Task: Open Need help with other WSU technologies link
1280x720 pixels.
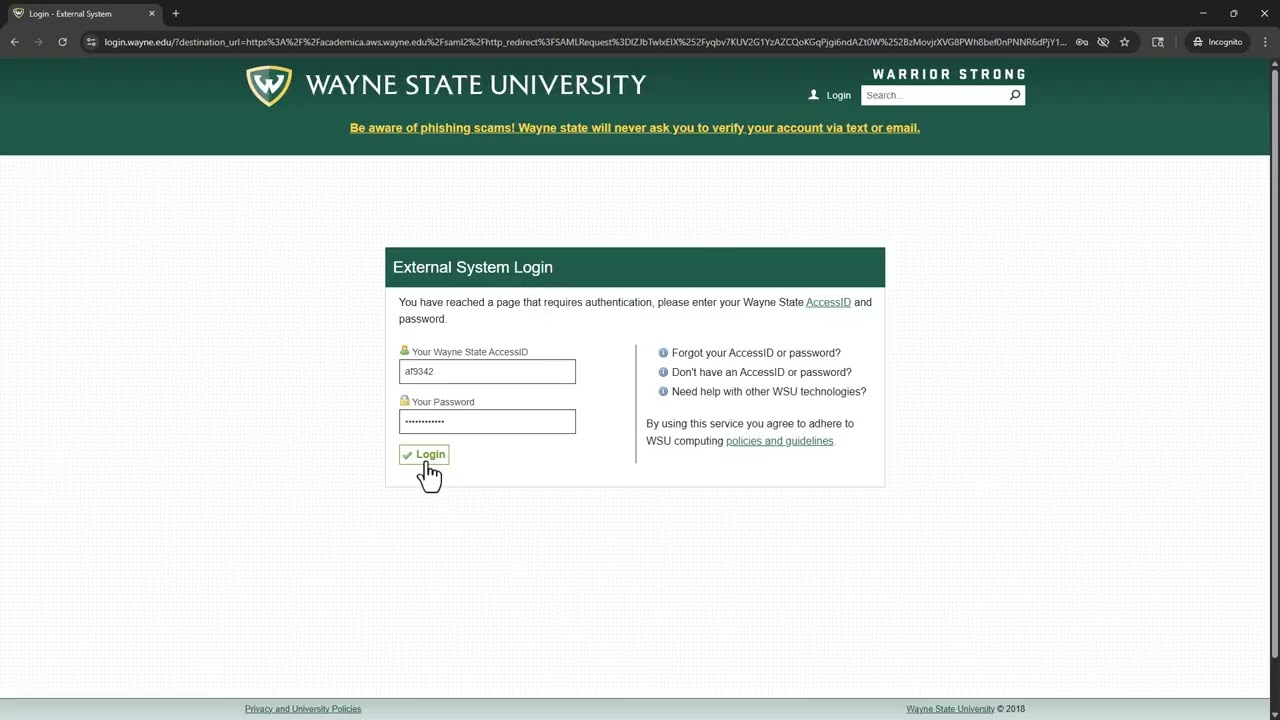Action: point(769,392)
